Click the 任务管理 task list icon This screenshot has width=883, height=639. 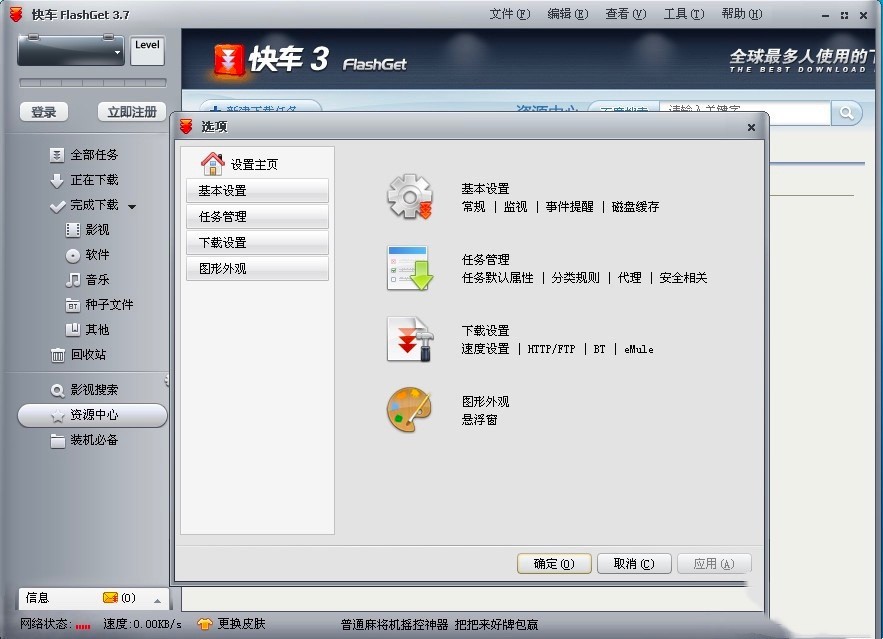409,268
